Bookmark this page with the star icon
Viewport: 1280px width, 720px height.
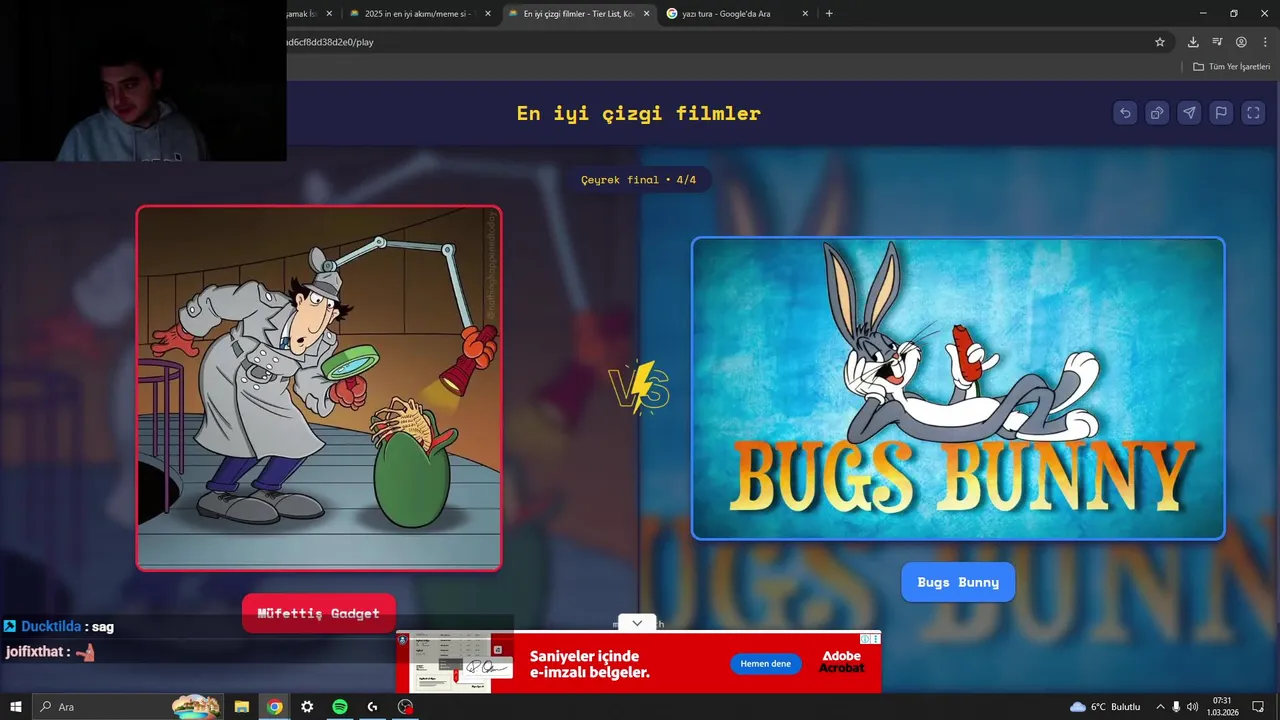pyautogui.click(x=1160, y=42)
